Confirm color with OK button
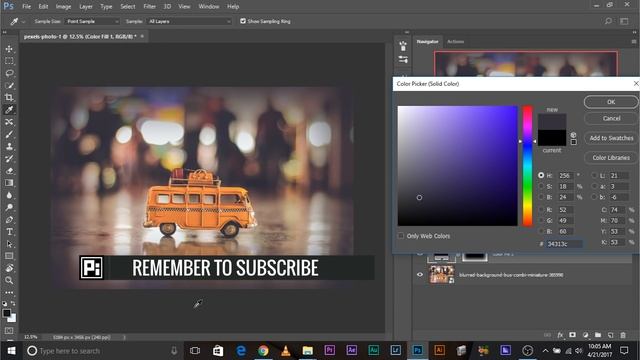Image resolution: width=640 pixels, height=360 pixels. pos(611,102)
